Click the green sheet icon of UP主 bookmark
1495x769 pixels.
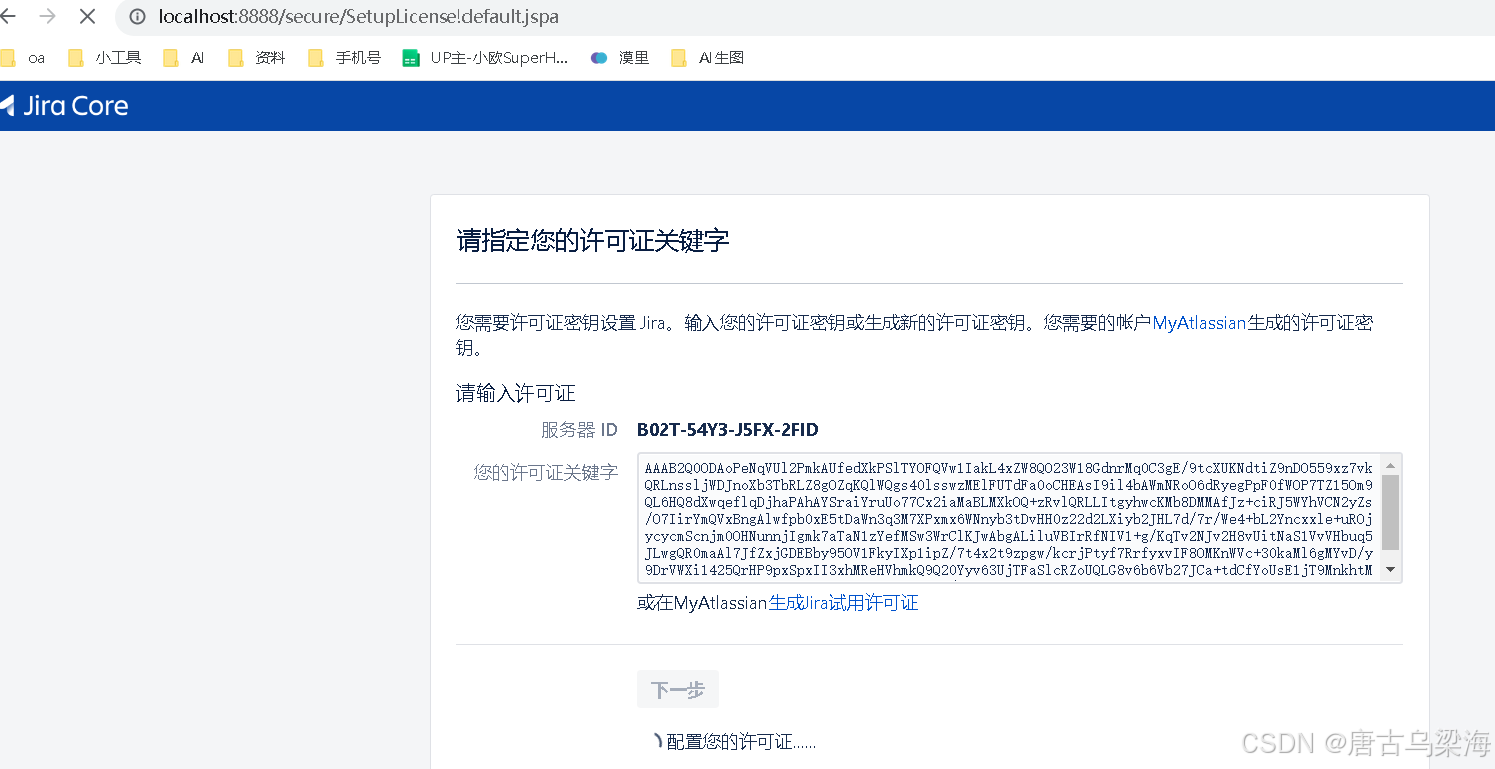point(410,58)
